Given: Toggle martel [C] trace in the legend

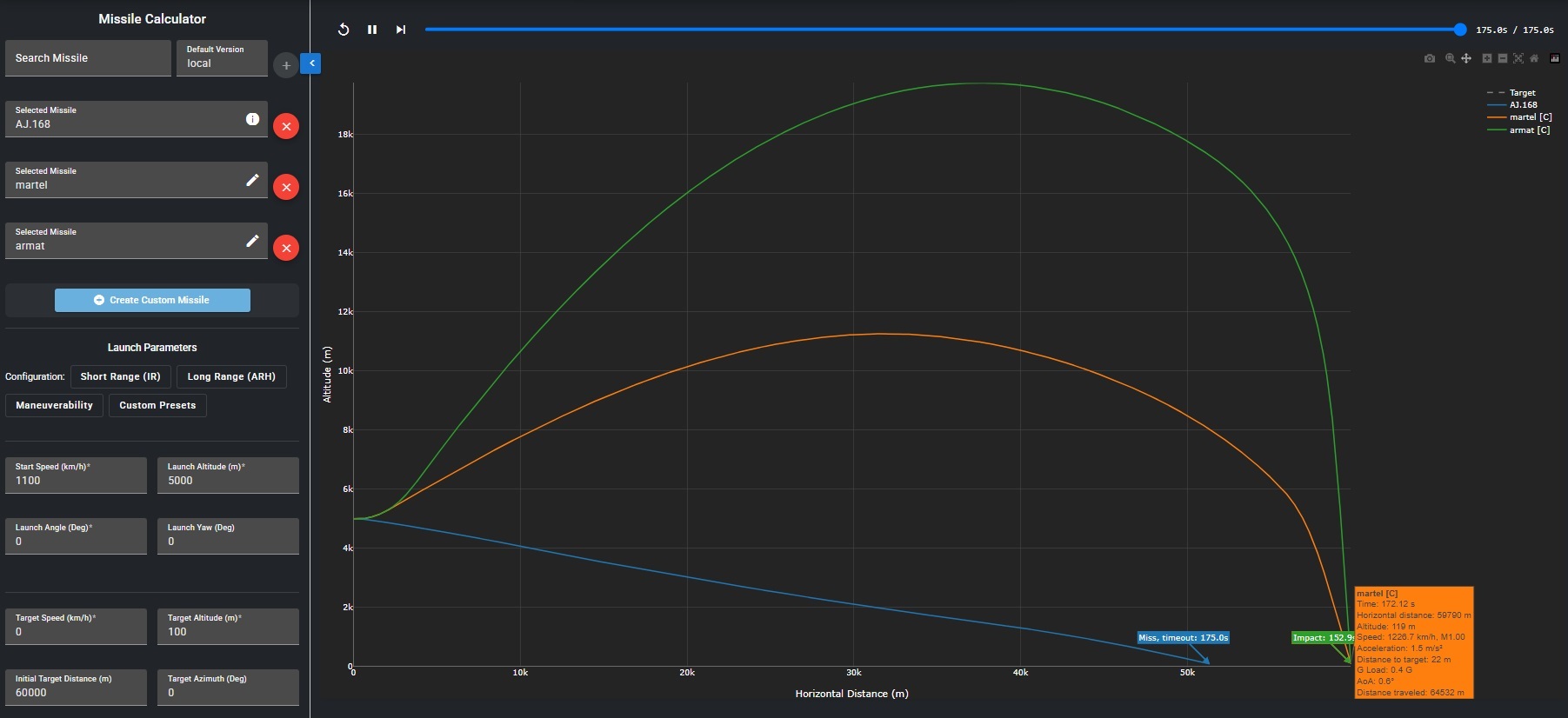Looking at the screenshot, I should pos(1529,117).
